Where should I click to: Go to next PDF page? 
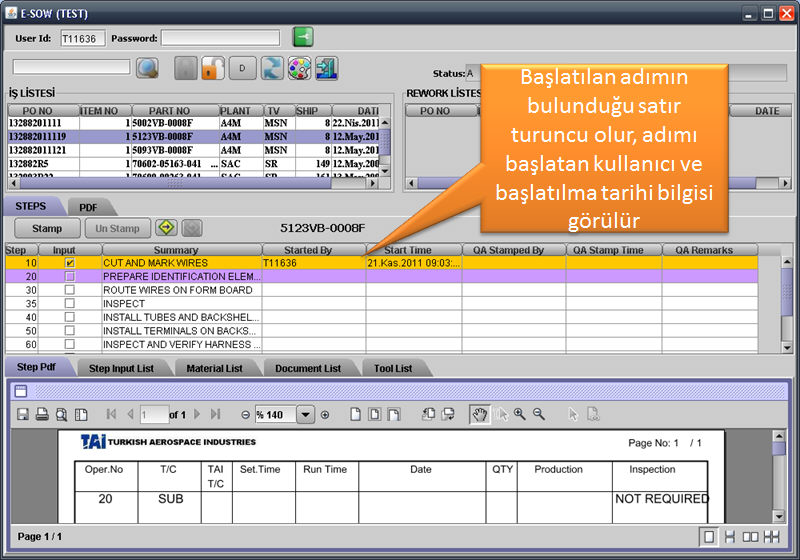pyautogui.click(x=197, y=414)
